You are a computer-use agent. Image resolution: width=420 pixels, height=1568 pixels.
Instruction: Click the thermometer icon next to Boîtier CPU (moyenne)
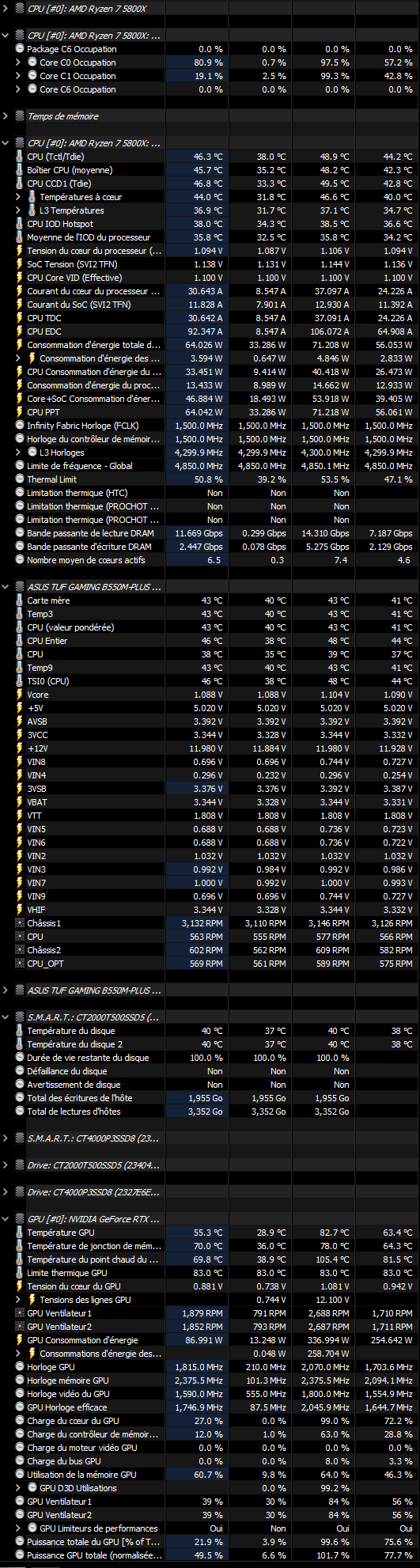tap(20, 170)
